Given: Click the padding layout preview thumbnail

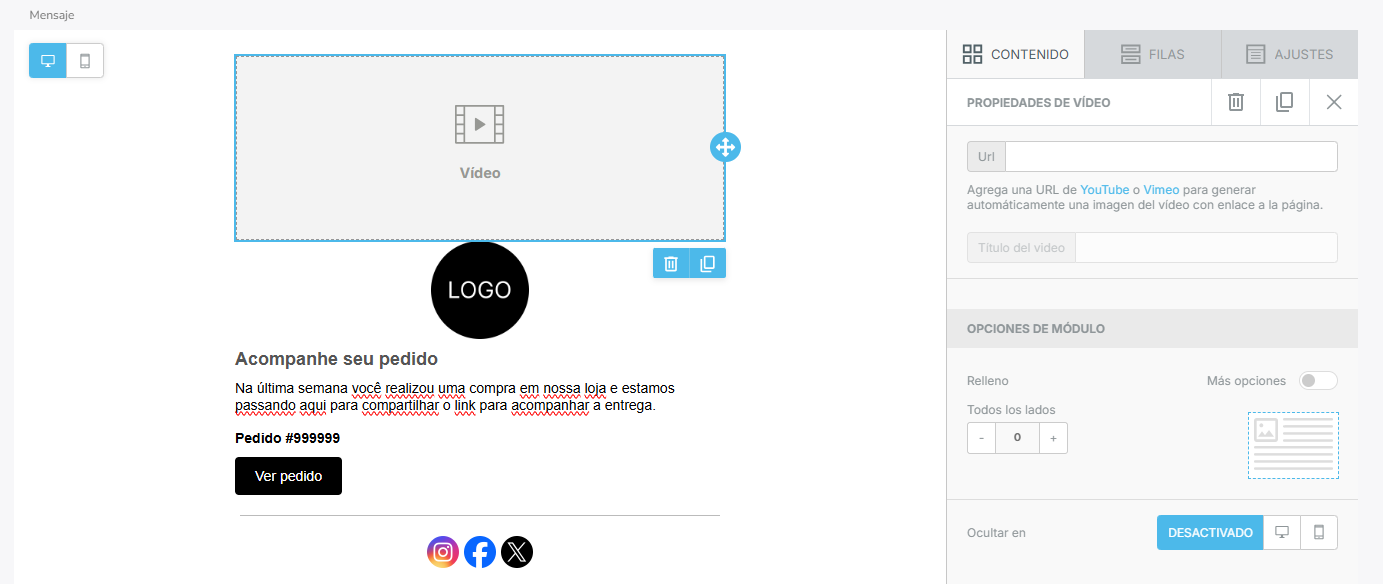Looking at the screenshot, I should [x=1293, y=445].
